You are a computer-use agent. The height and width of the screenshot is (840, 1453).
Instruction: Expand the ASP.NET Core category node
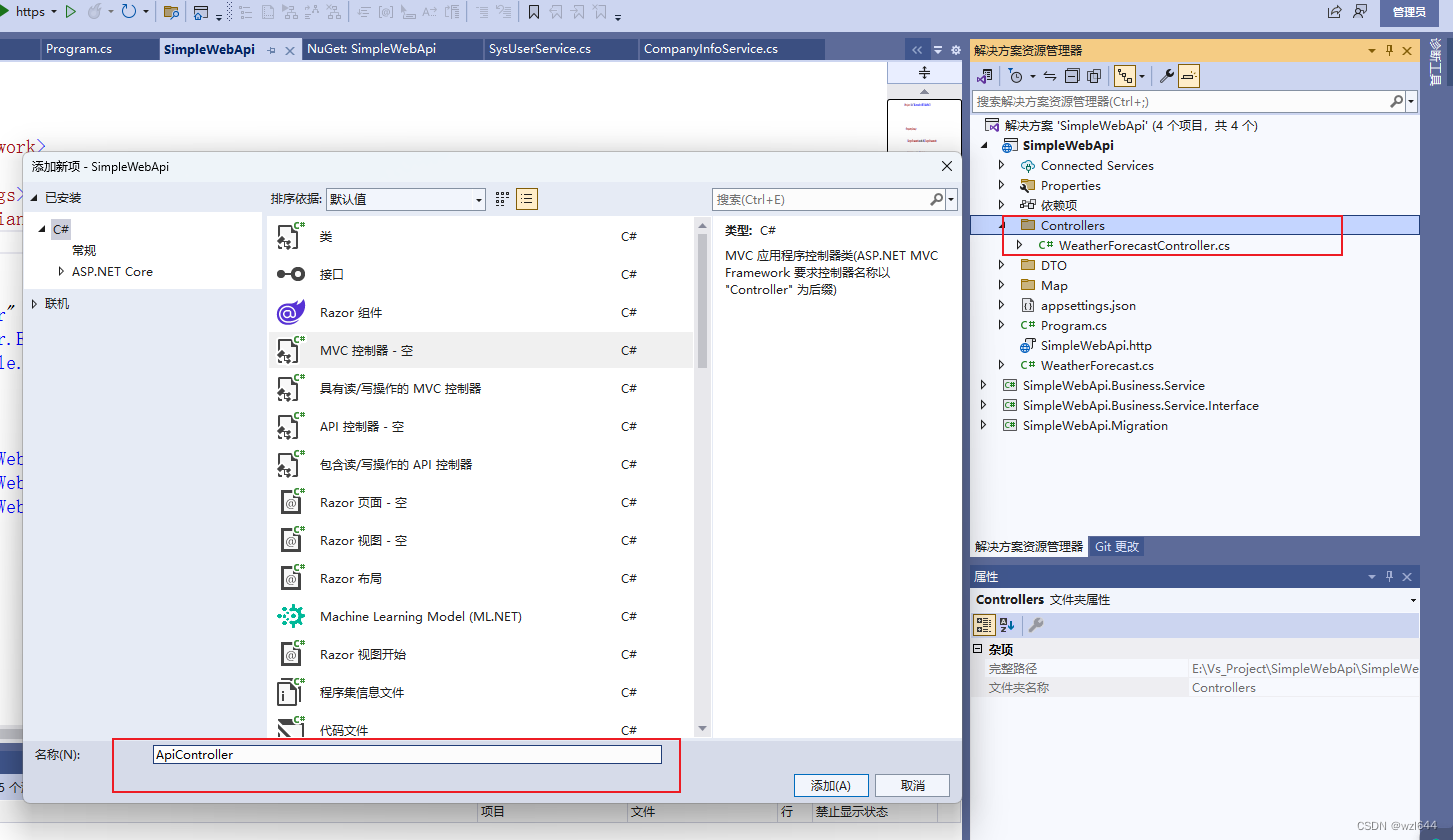(x=61, y=271)
